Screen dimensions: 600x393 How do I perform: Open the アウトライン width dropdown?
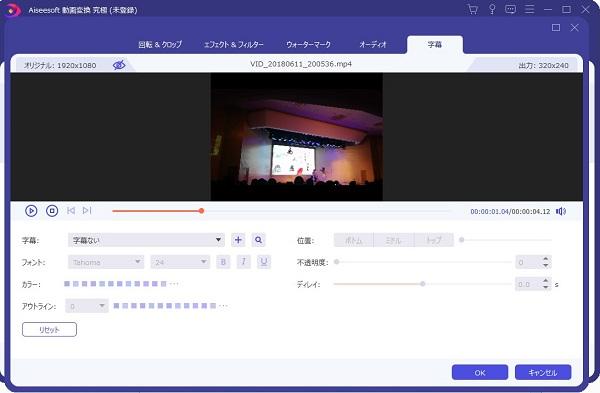pyautogui.click(x=87, y=306)
